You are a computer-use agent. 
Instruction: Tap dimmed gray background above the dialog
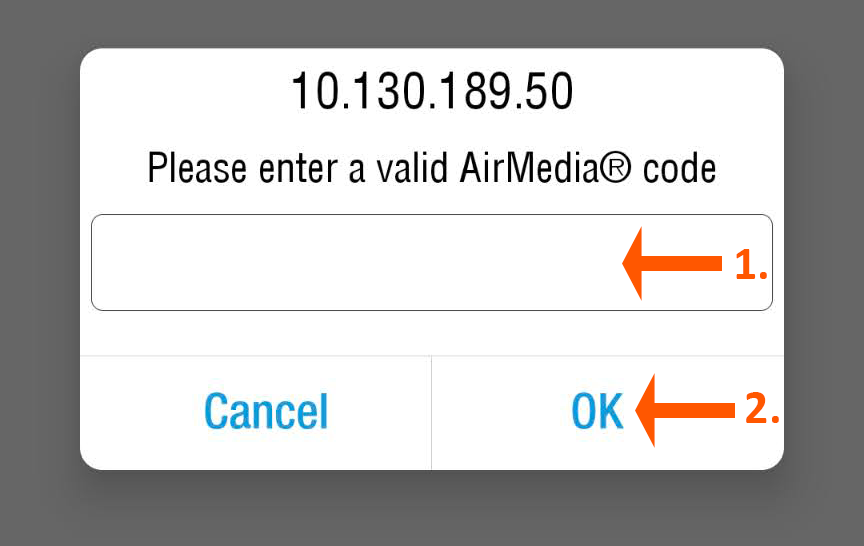[x=431, y=22]
